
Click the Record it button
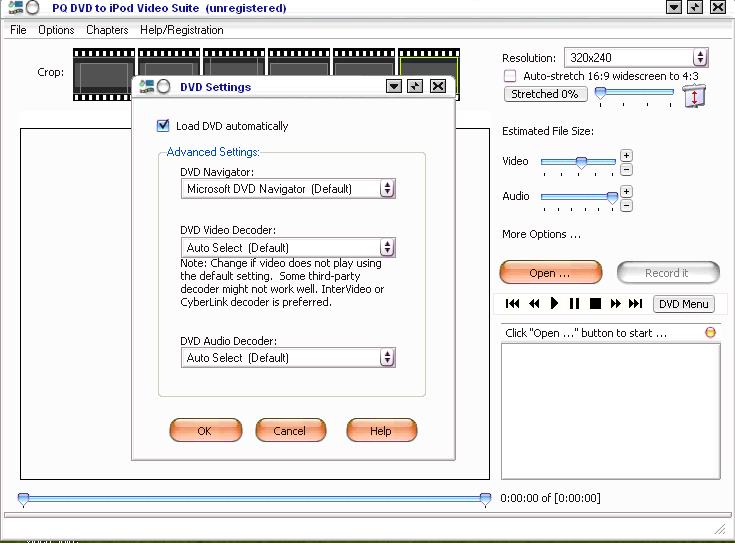tap(668, 272)
